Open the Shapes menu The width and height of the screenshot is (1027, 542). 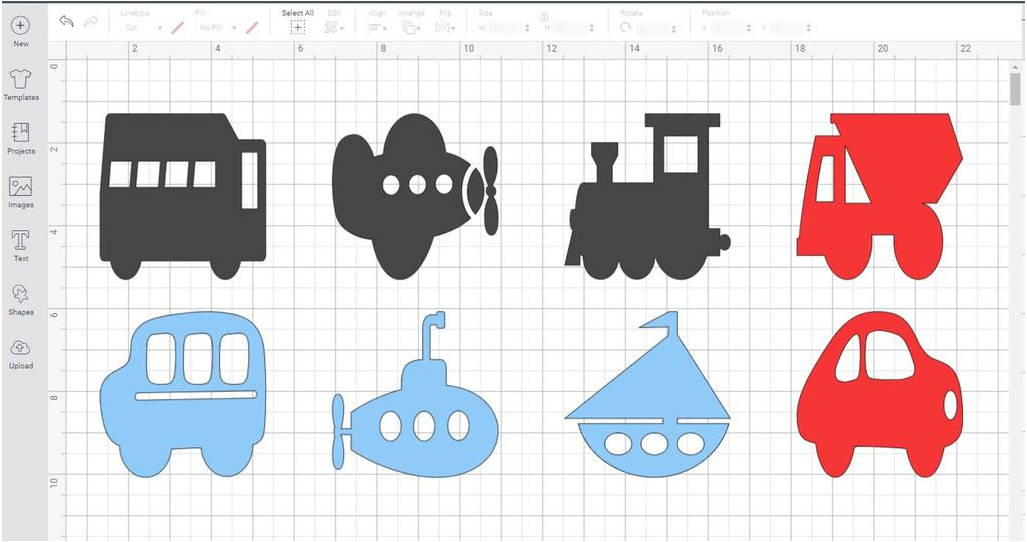[x=20, y=300]
